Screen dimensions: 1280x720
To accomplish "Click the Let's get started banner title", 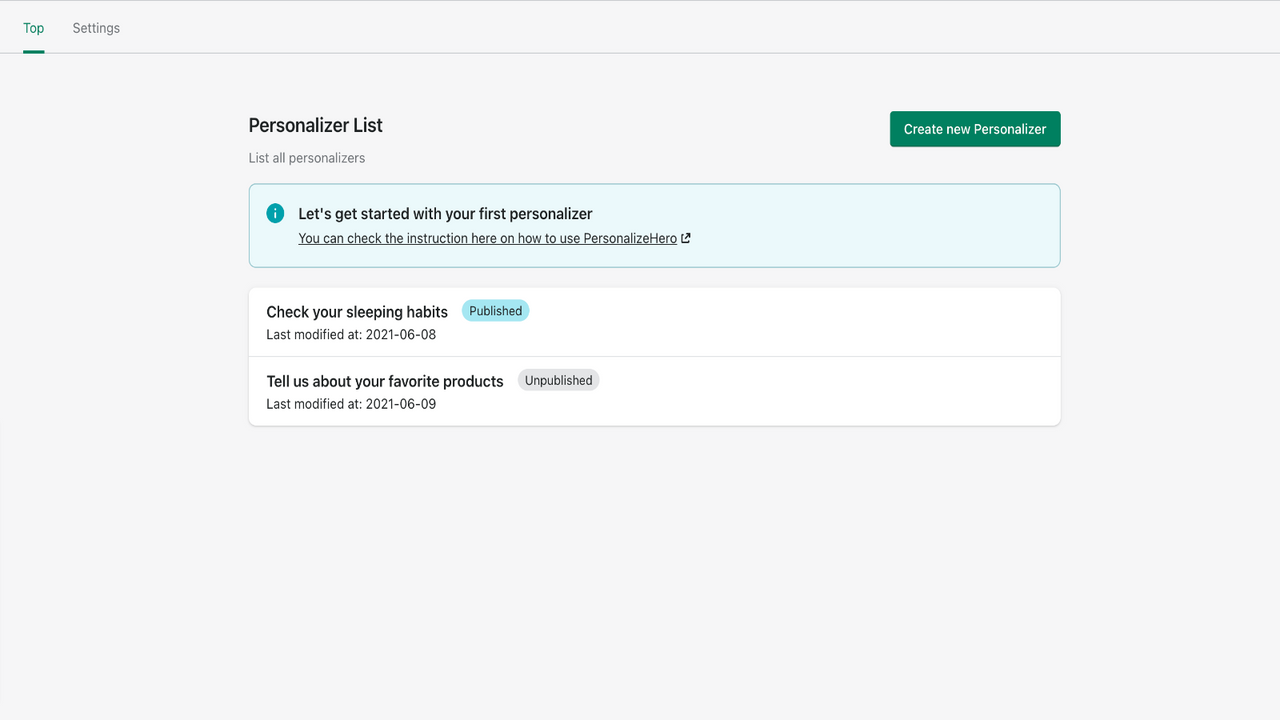I will pyautogui.click(x=445, y=213).
